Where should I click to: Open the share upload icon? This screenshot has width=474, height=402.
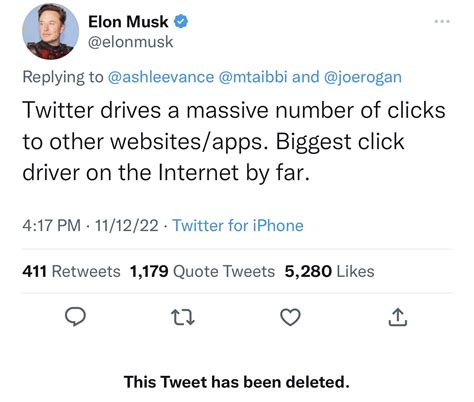pos(398,317)
